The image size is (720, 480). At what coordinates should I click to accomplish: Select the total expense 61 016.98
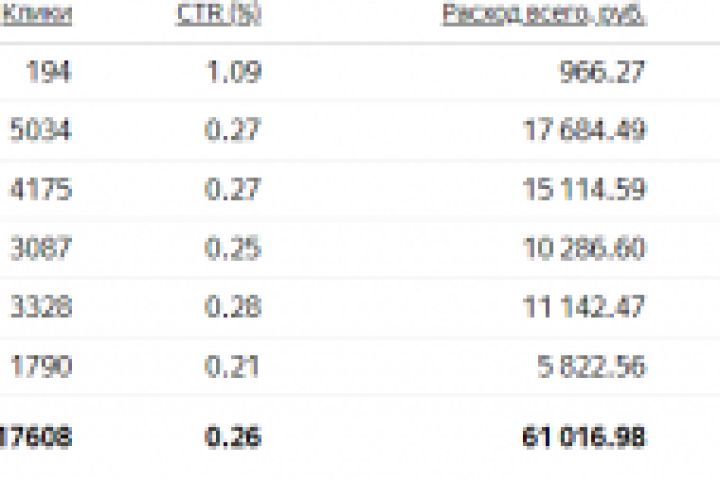click(x=584, y=436)
